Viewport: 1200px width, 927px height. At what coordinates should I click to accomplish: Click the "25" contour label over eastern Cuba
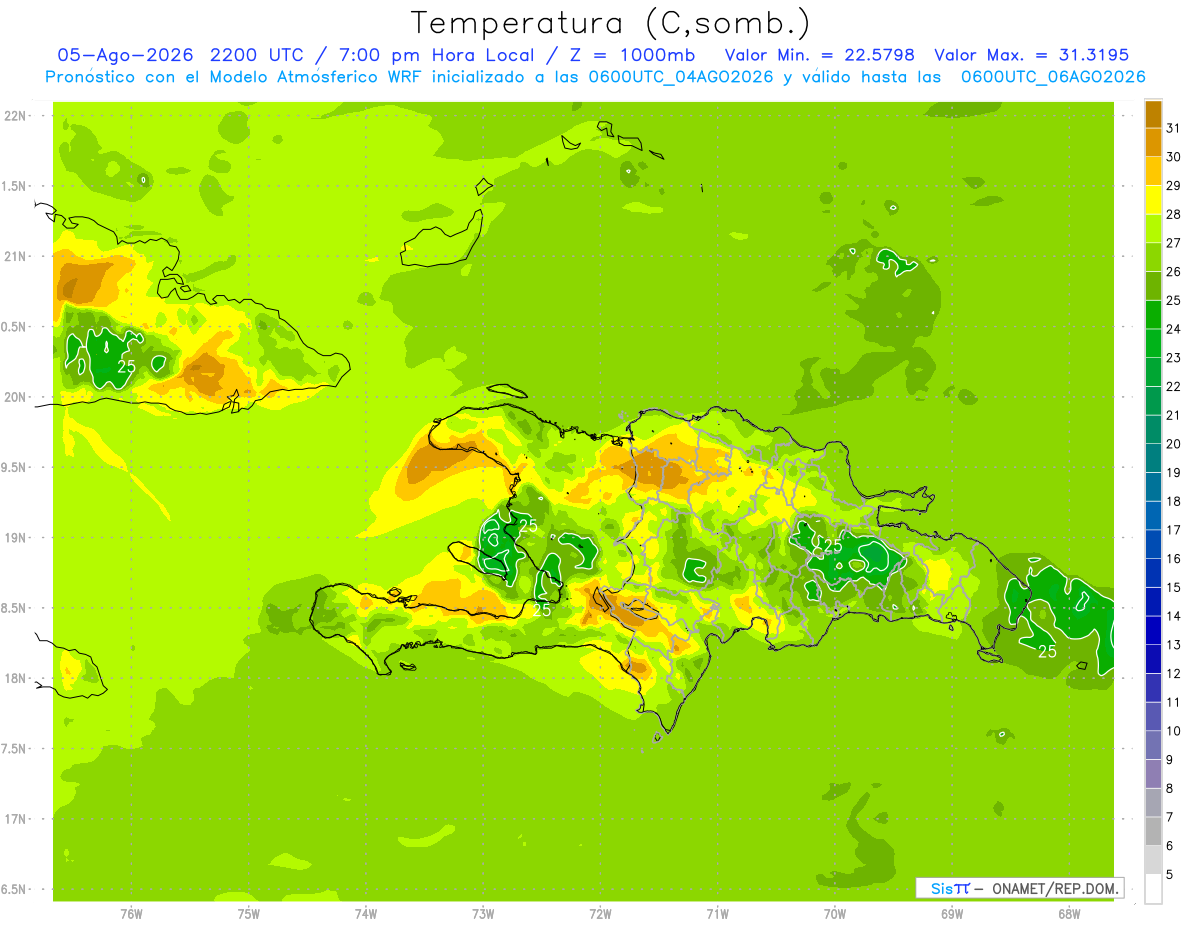(126, 366)
